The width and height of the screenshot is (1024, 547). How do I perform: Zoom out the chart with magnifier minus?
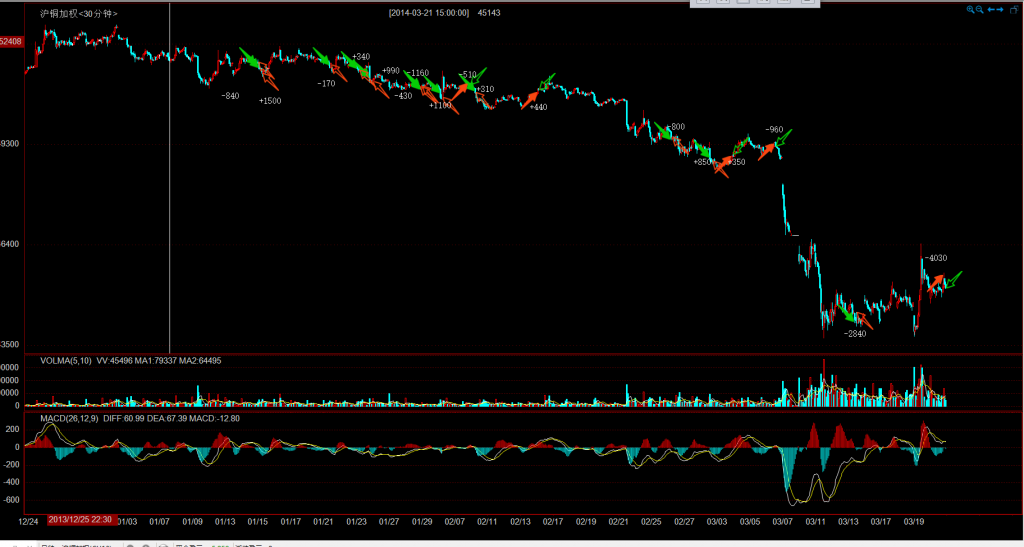coord(980,9)
